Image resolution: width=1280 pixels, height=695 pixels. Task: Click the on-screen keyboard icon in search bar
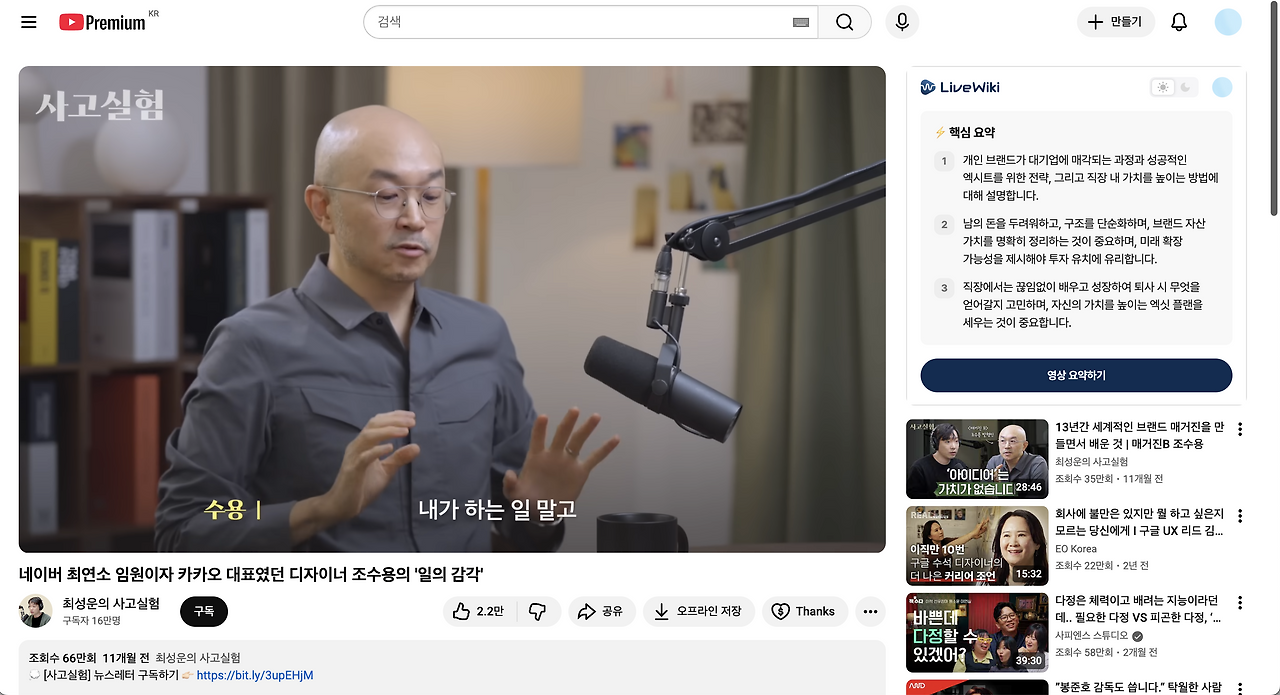coord(799,21)
